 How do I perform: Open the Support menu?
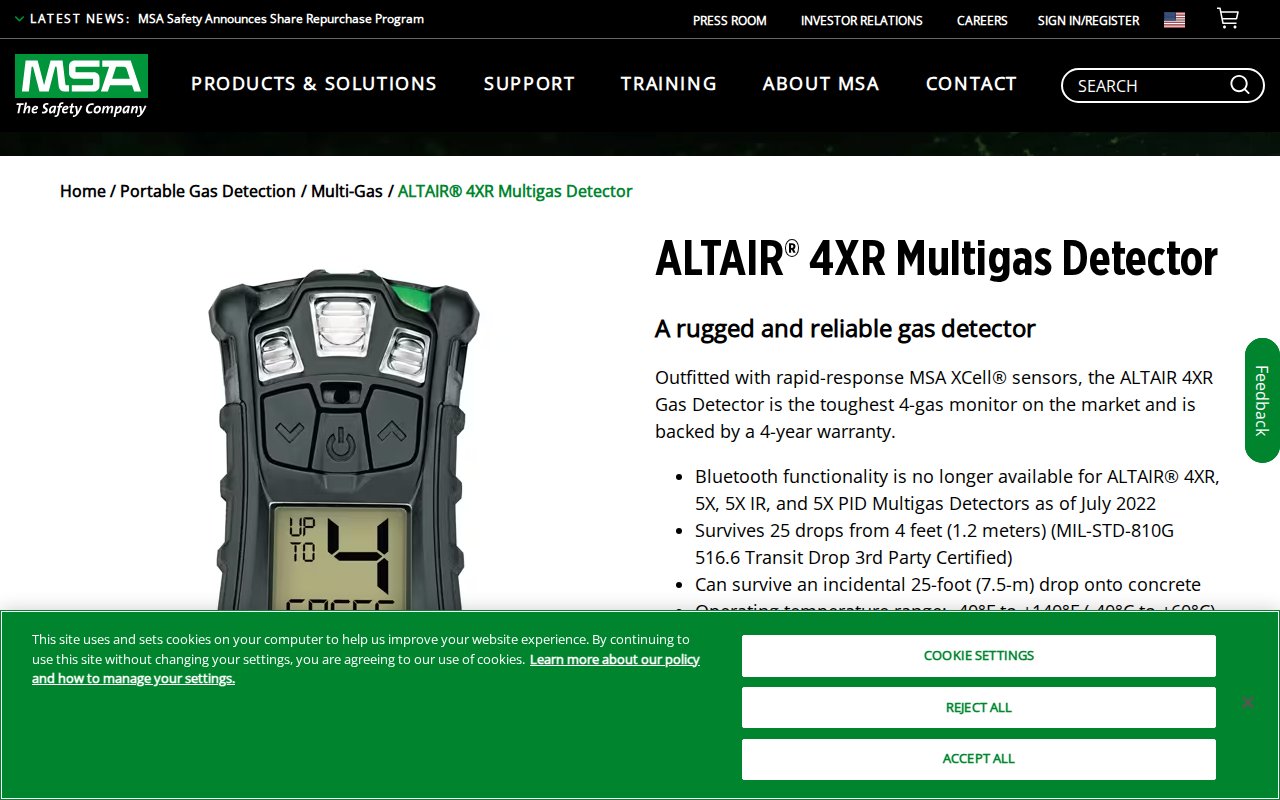tap(529, 84)
